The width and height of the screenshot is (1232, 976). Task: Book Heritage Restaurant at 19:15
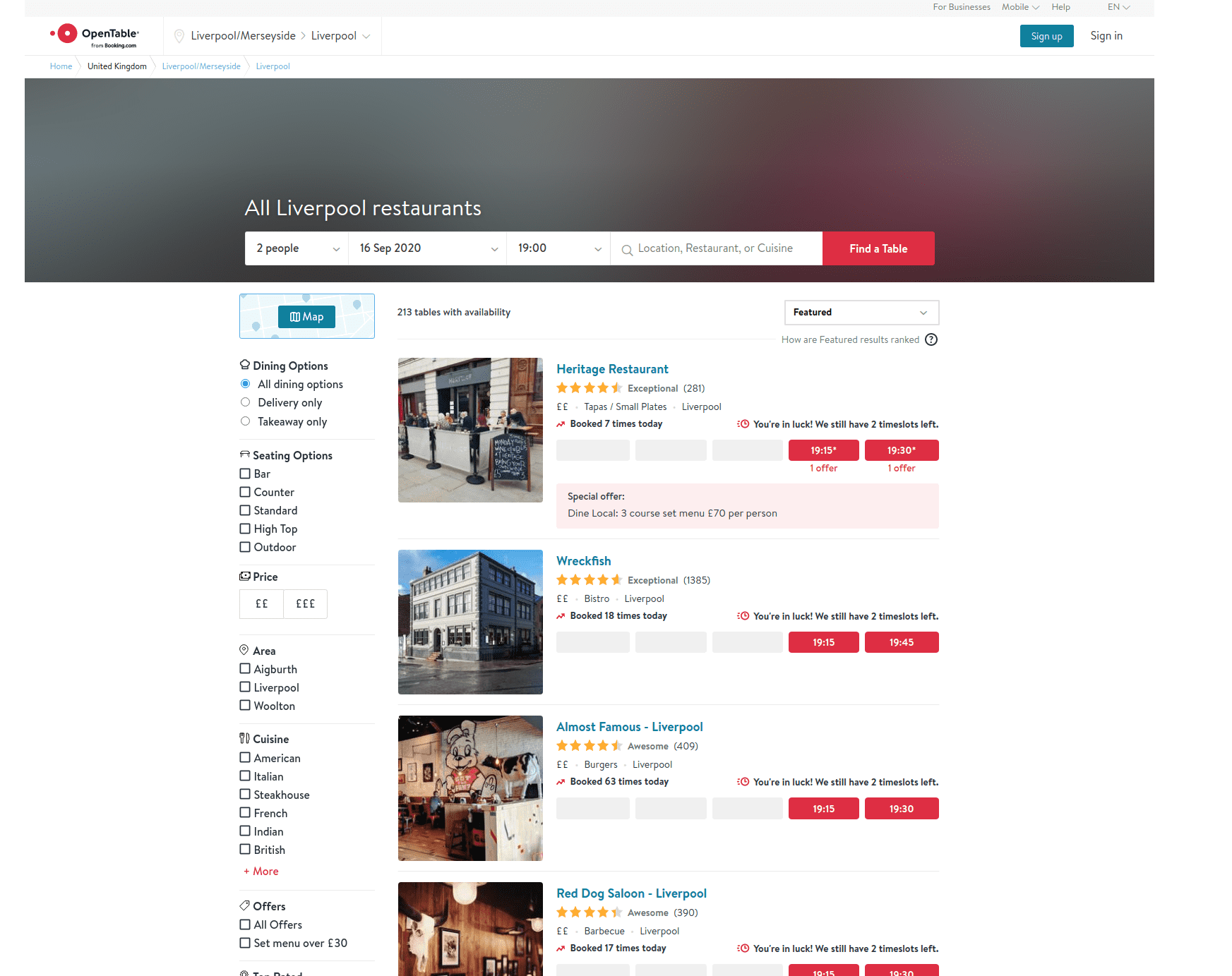[823, 450]
